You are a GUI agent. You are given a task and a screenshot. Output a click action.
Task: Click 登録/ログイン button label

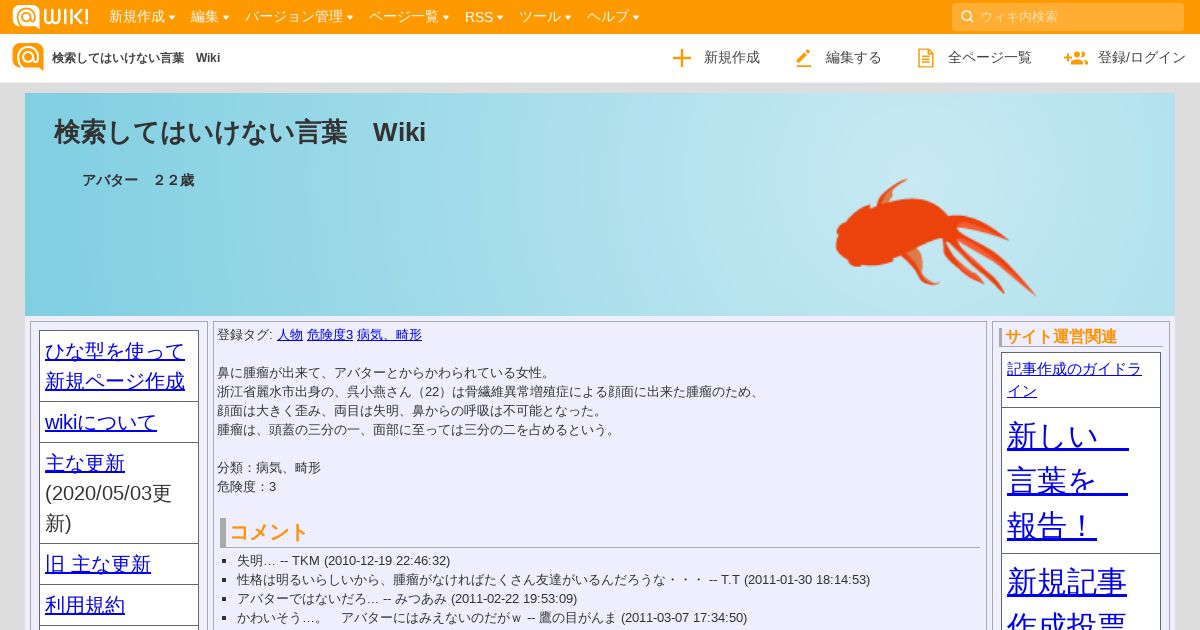(x=1142, y=58)
